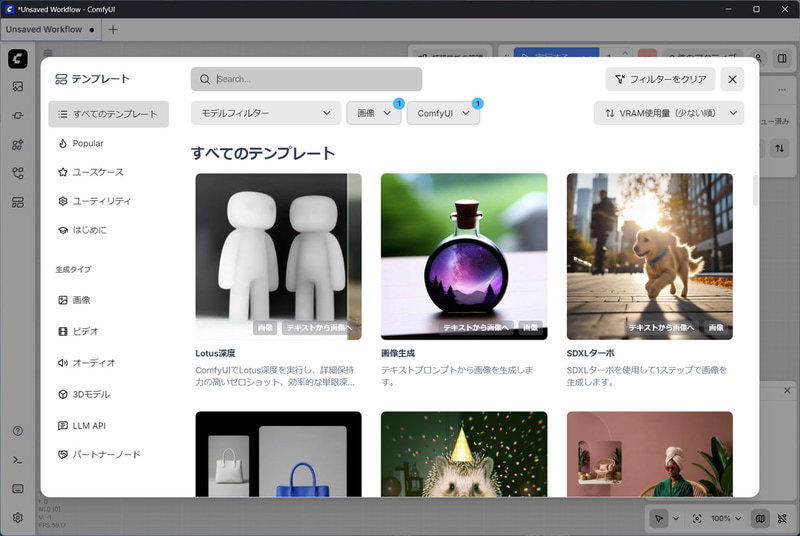Select すべてのテンプレート in the sidebar

click(109, 114)
